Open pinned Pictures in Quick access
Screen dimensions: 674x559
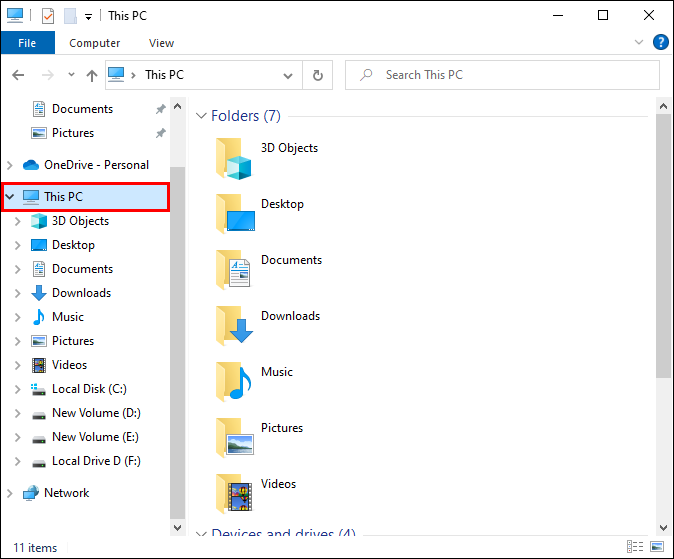(x=73, y=133)
